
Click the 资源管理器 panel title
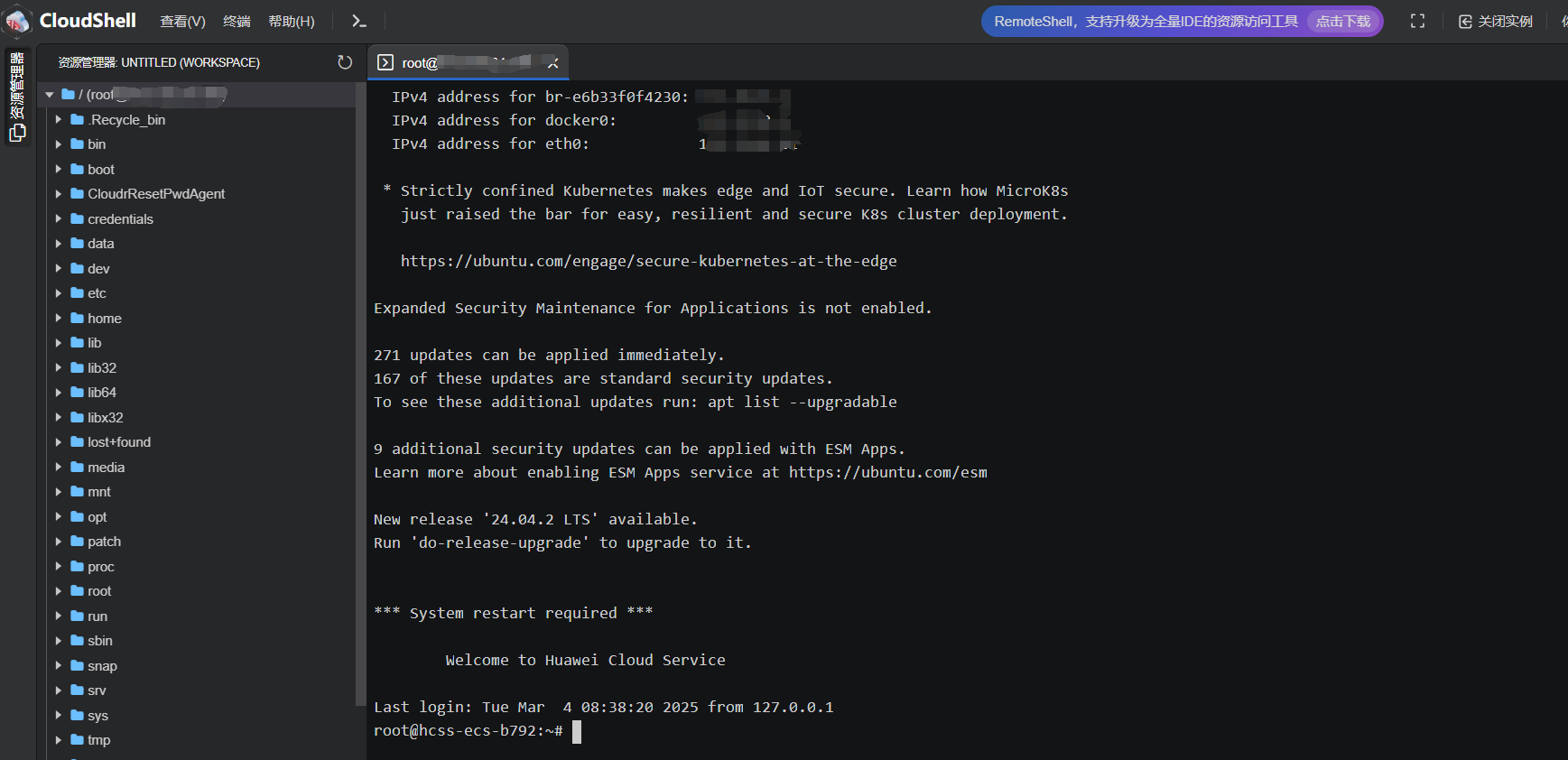click(x=159, y=62)
